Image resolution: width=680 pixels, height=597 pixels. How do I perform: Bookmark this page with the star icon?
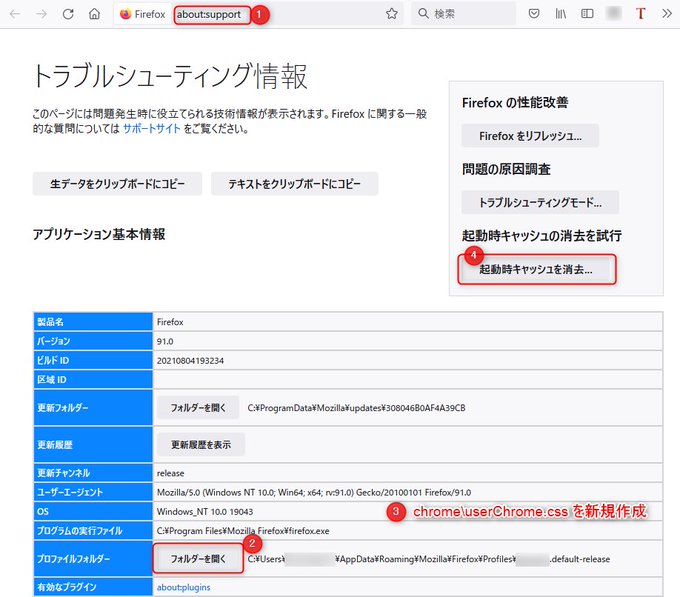point(392,14)
